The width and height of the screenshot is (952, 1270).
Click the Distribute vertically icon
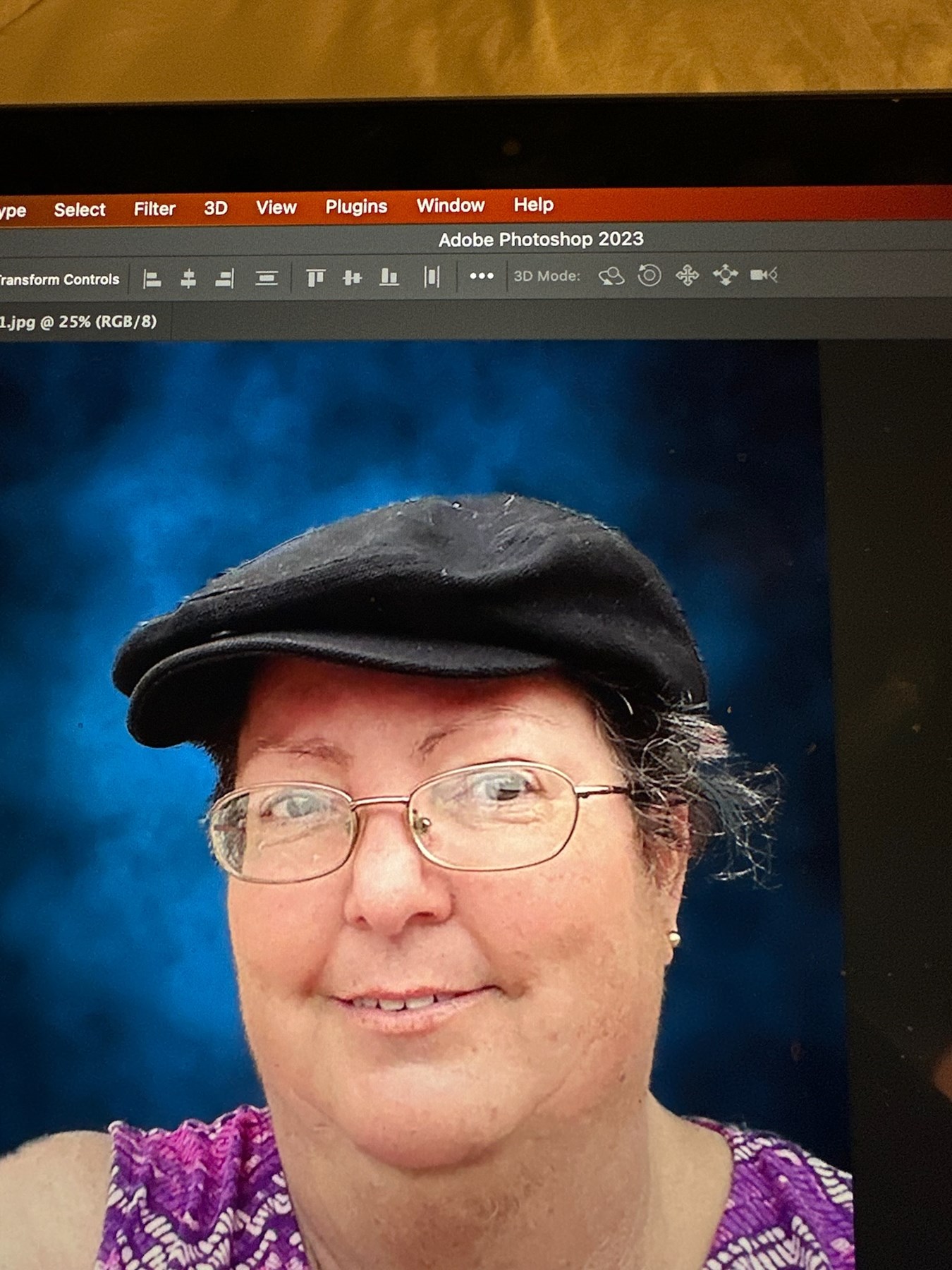pos(267,278)
